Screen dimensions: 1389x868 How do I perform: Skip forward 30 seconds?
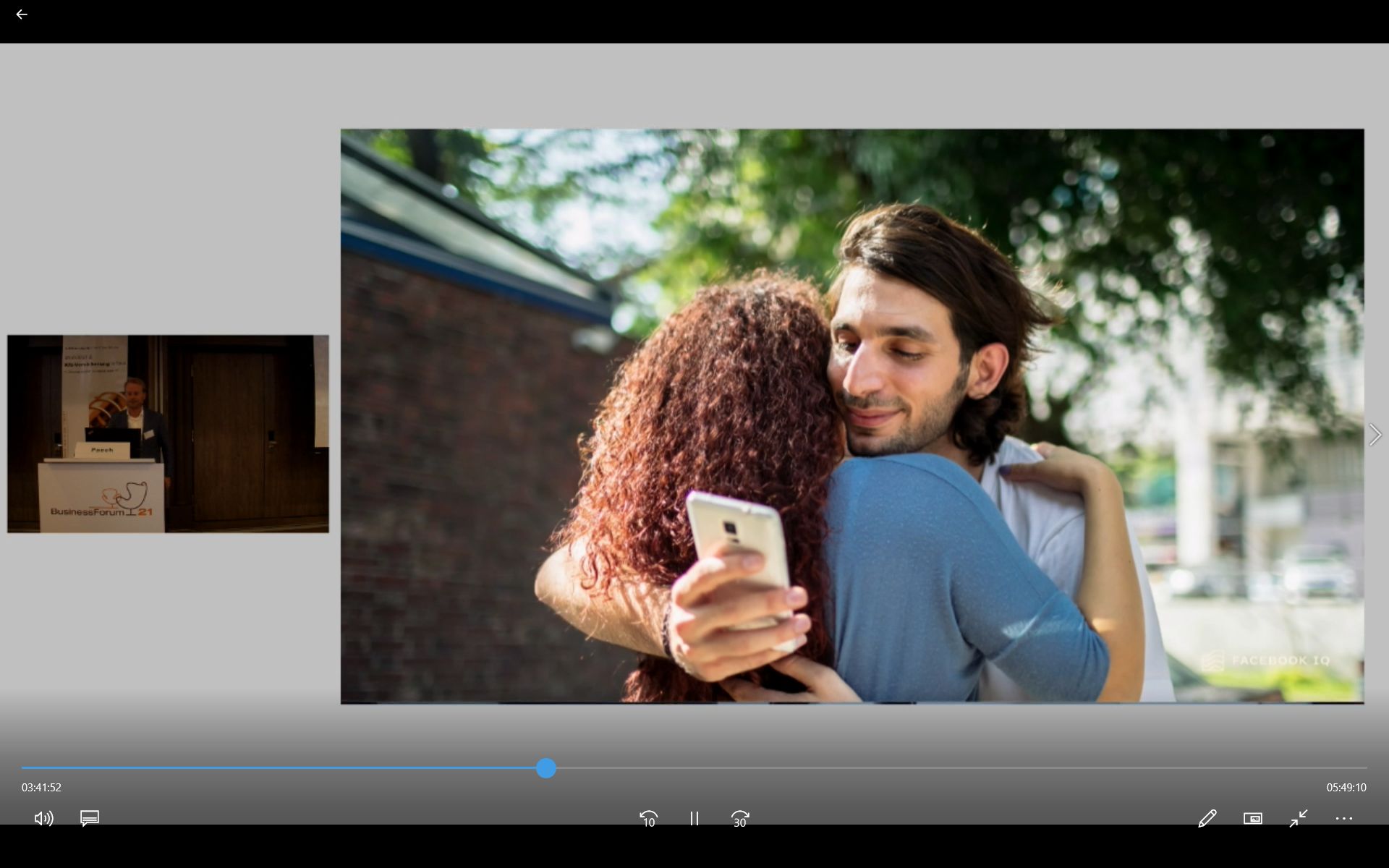(x=739, y=818)
